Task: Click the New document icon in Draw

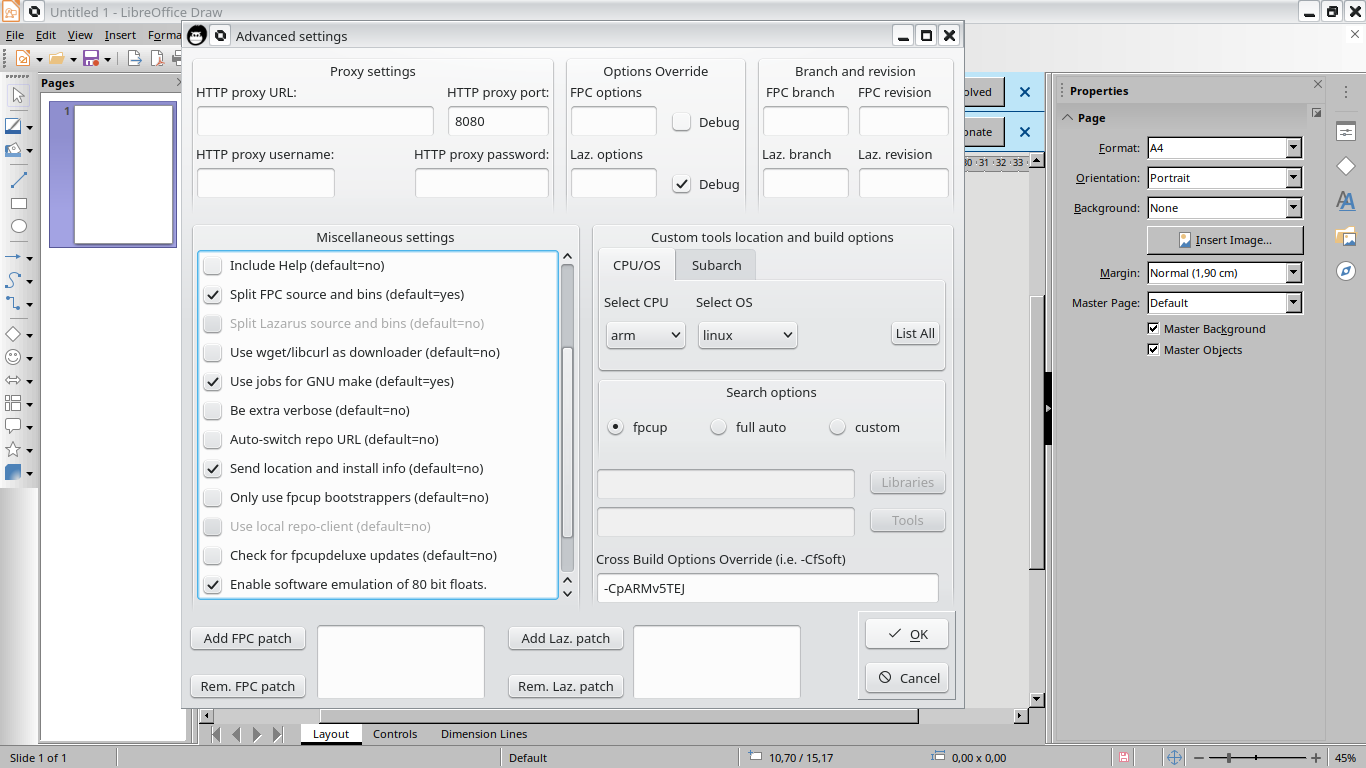Action: click(x=22, y=58)
